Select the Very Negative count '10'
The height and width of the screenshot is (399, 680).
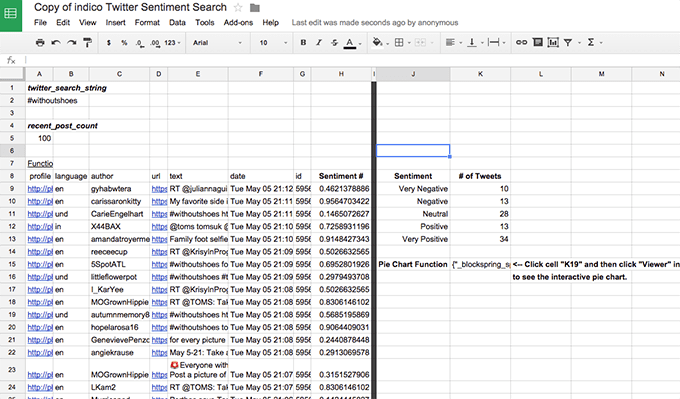[x=481, y=189]
